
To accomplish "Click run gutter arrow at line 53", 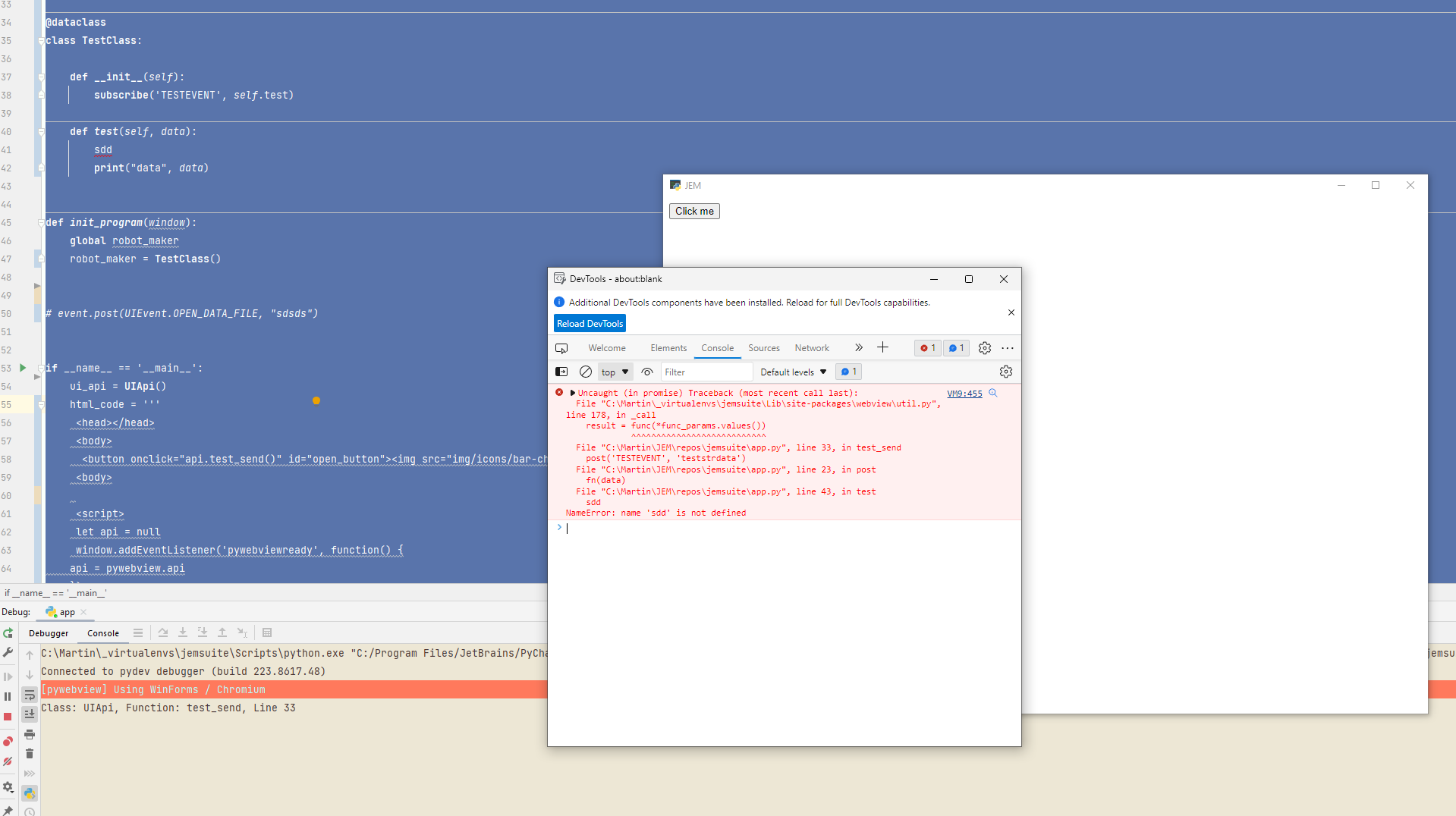I will tap(23, 368).
